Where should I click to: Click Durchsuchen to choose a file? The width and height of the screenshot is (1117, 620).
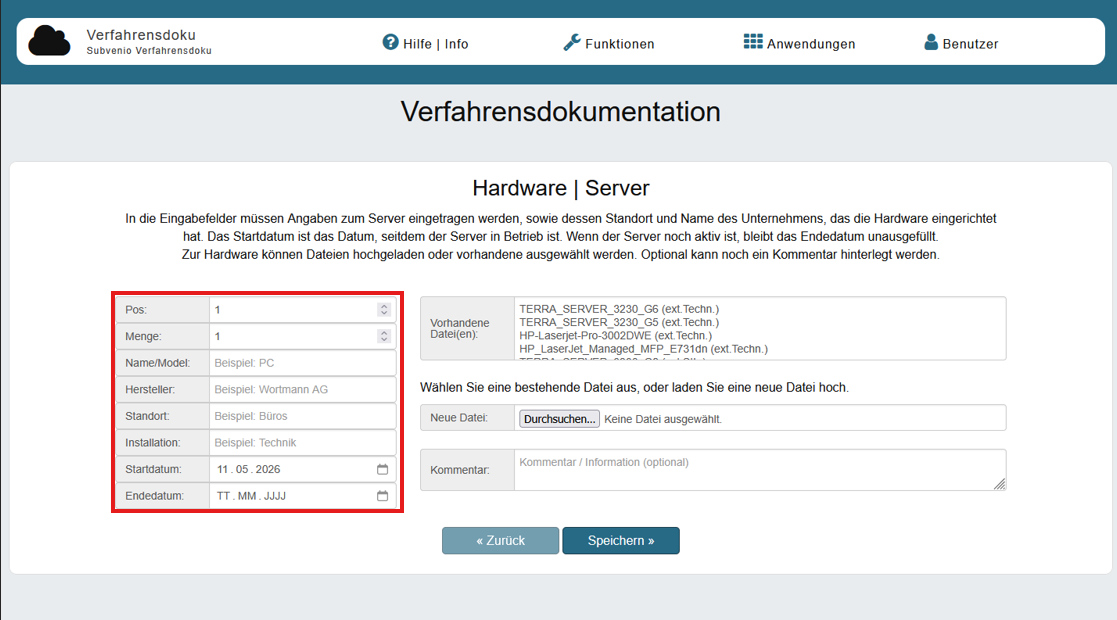(559, 418)
